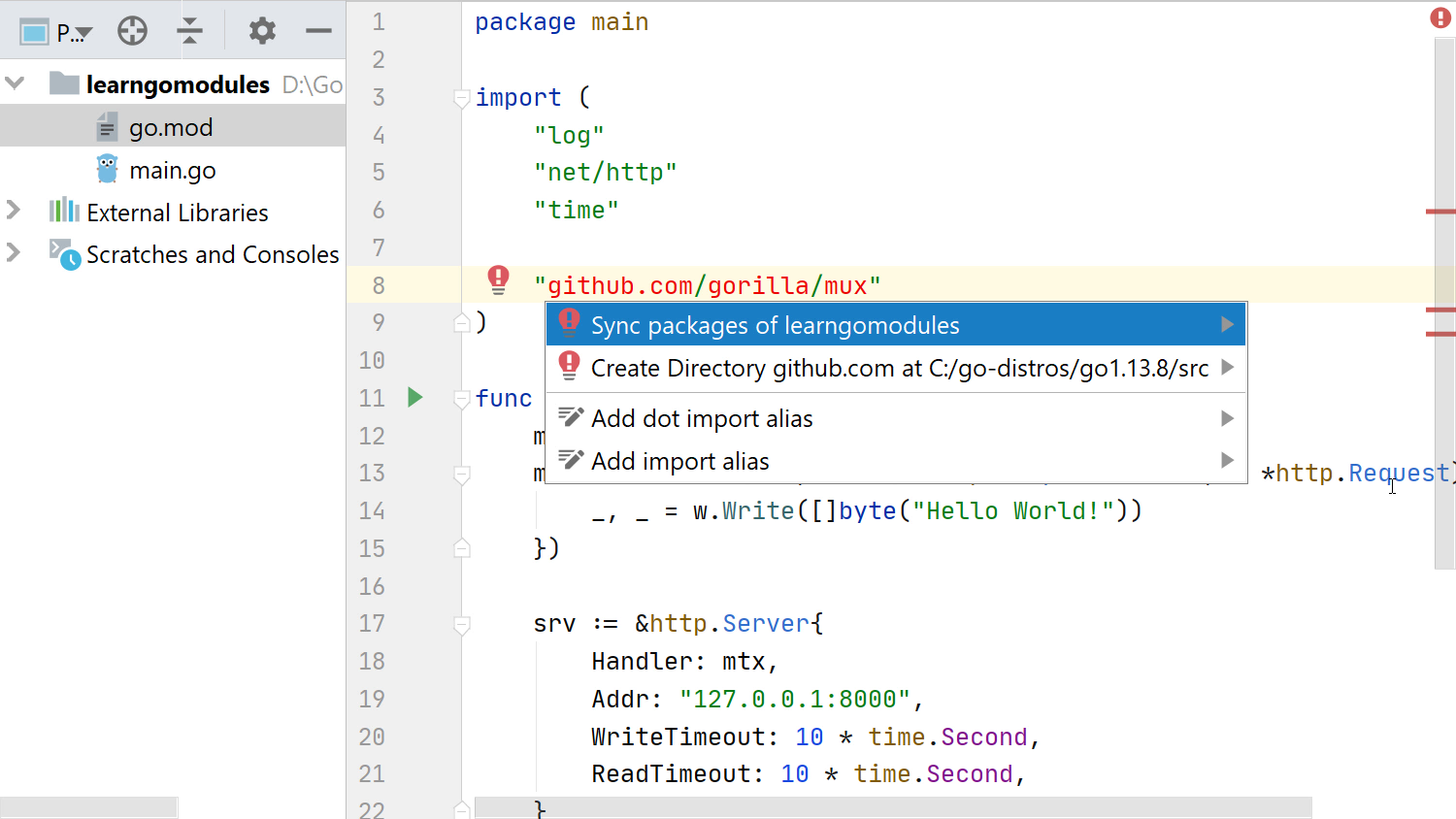Viewport: 1456px width, 819px height.
Task: Click WriteTimeout on line 20
Action: tap(678, 737)
